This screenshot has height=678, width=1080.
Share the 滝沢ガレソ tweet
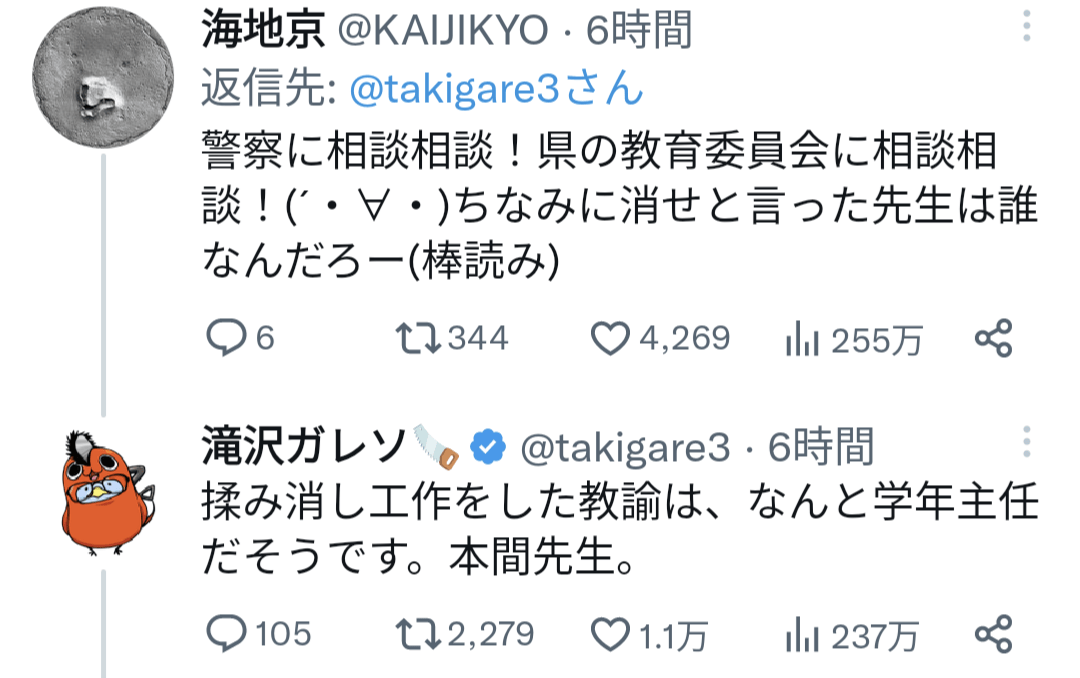coord(994,633)
